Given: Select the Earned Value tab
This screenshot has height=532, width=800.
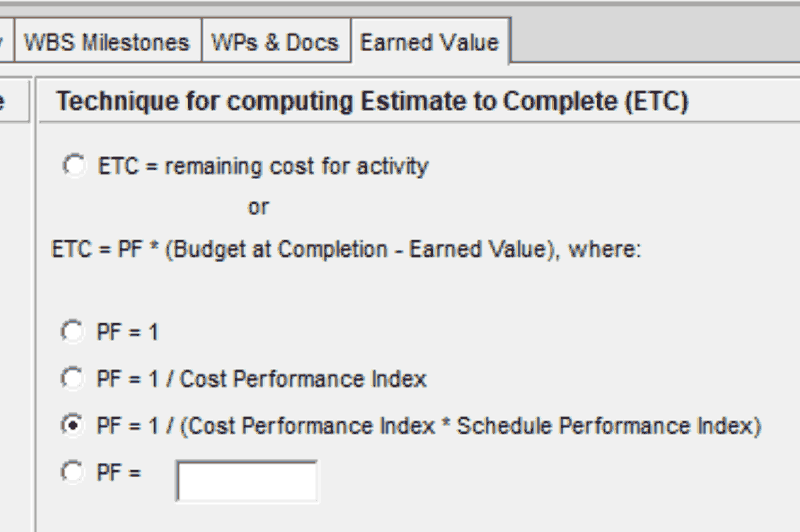Looking at the screenshot, I should pos(429,42).
